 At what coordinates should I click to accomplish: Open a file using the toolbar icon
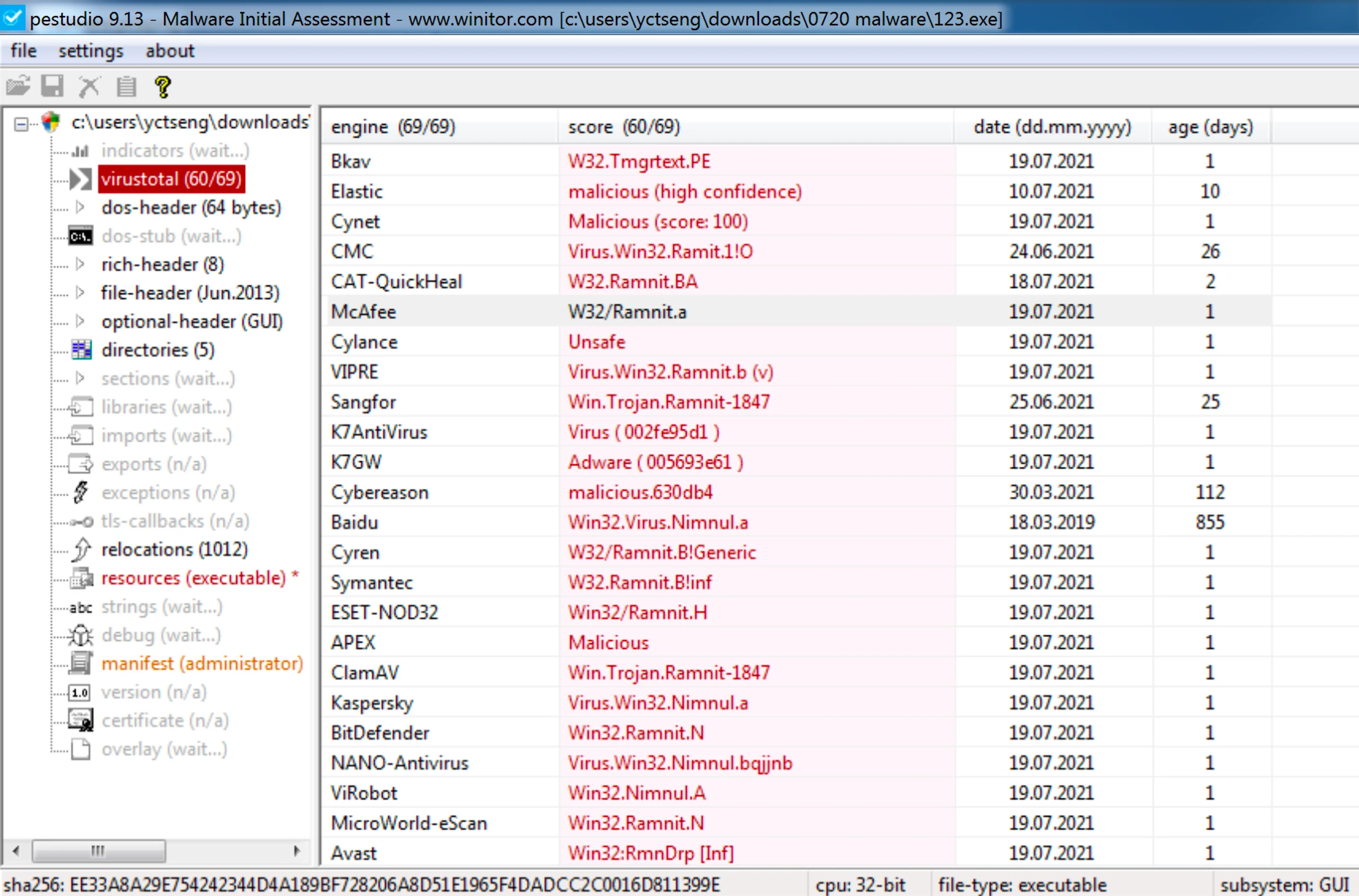click(x=19, y=86)
